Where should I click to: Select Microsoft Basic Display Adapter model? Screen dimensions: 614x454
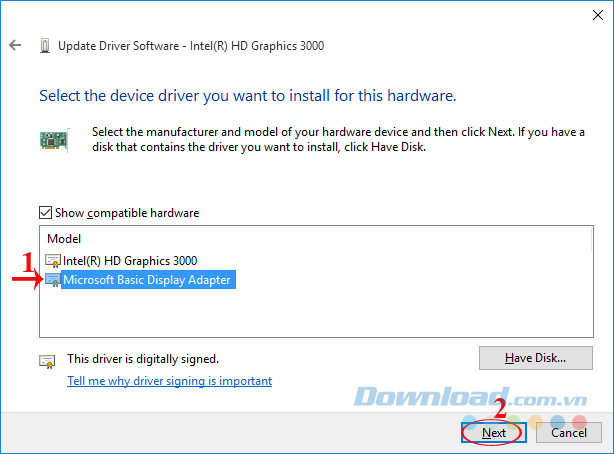click(x=148, y=280)
